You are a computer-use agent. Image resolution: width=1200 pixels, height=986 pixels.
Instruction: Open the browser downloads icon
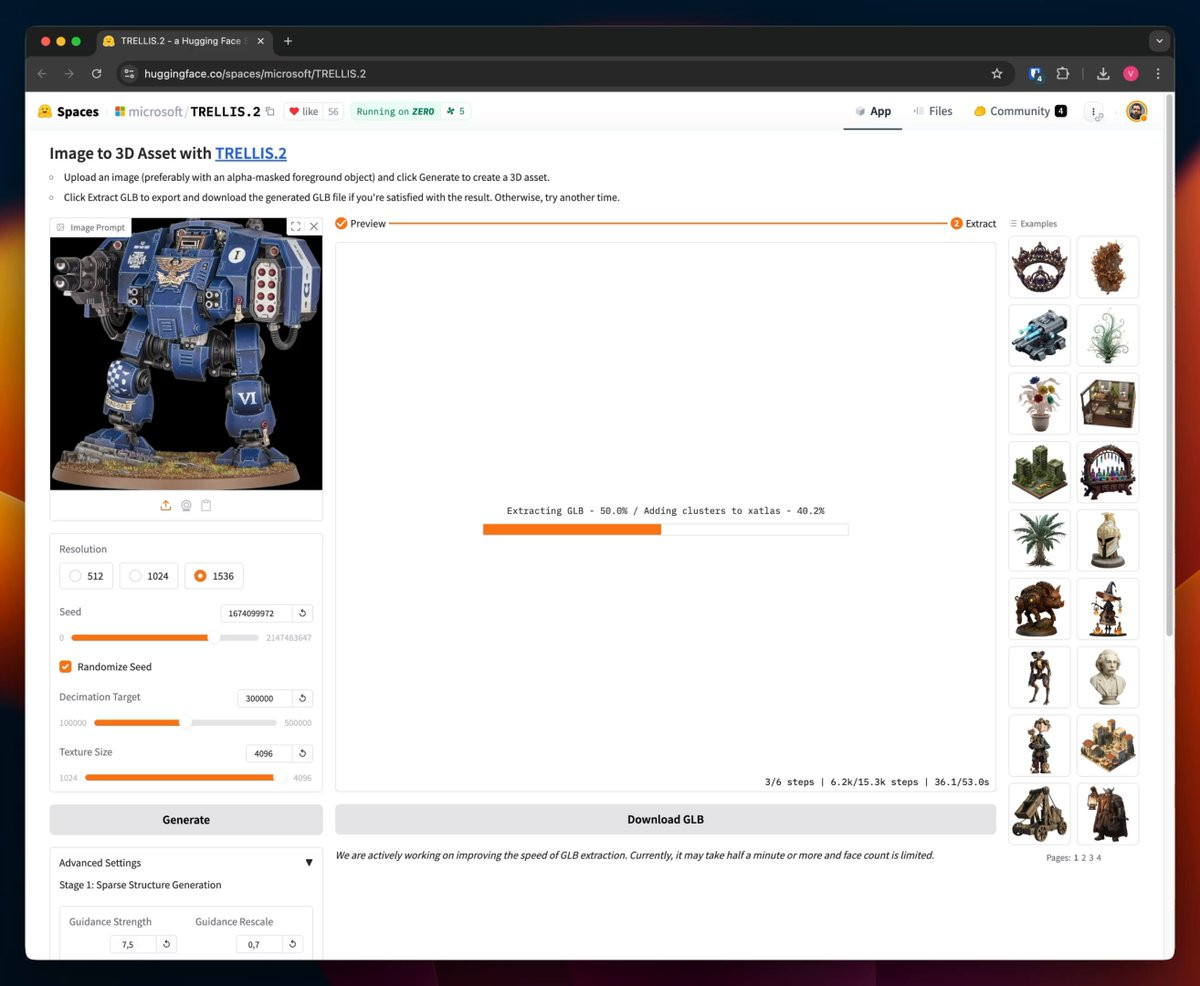pyautogui.click(x=1103, y=73)
